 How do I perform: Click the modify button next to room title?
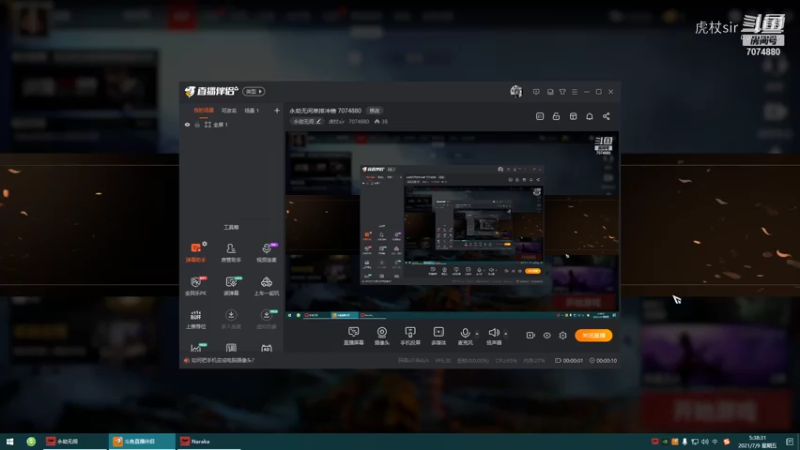click(374, 111)
